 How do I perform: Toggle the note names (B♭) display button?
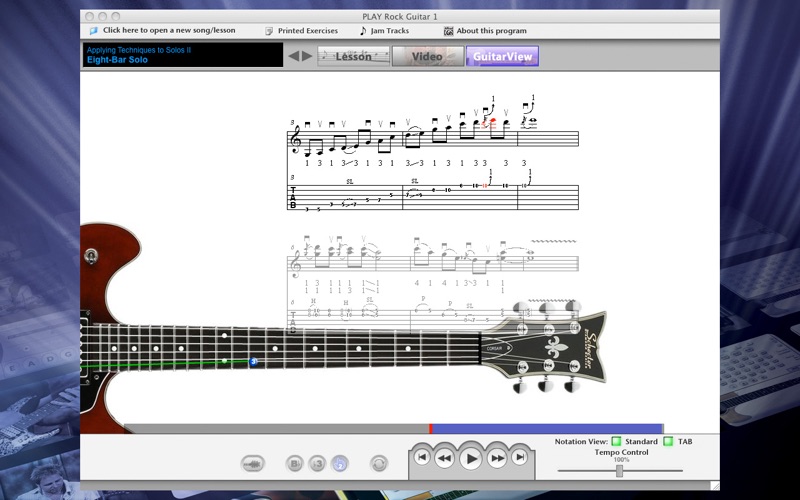[x=294, y=464]
